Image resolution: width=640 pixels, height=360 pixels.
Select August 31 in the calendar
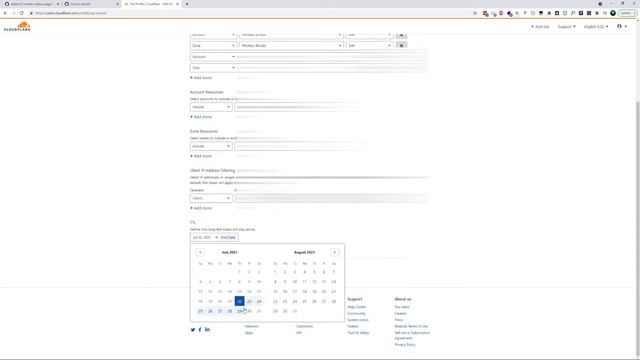[x=295, y=311]
